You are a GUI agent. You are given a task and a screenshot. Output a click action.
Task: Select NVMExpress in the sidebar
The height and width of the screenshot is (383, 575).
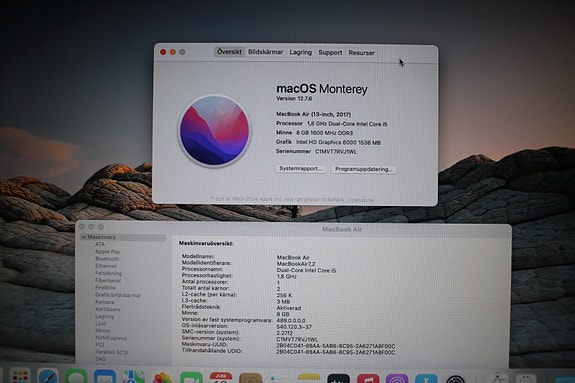point(111,338)
